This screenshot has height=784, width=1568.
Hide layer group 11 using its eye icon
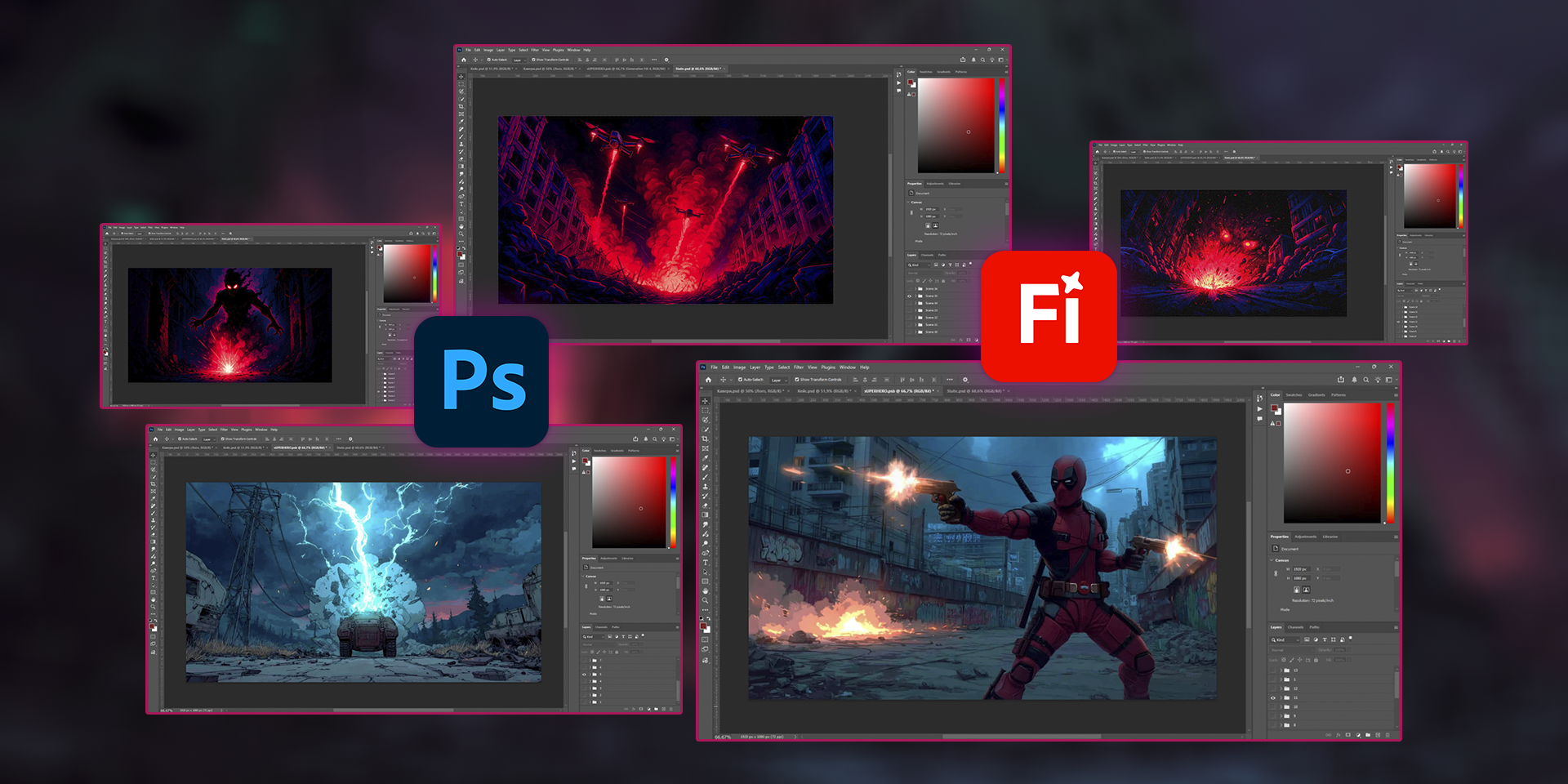coord(1272,698)
